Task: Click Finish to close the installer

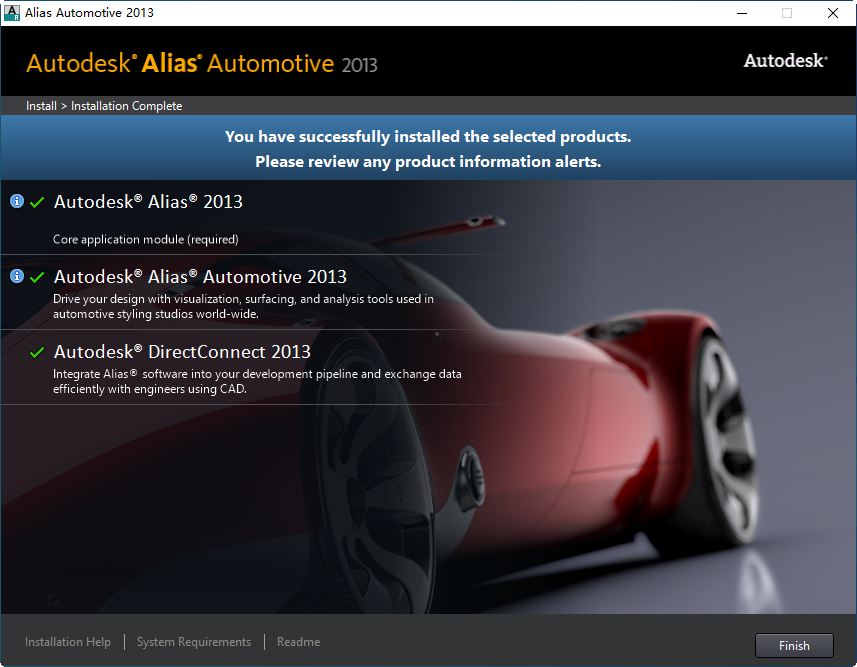Action: click(x=794, y=646)
